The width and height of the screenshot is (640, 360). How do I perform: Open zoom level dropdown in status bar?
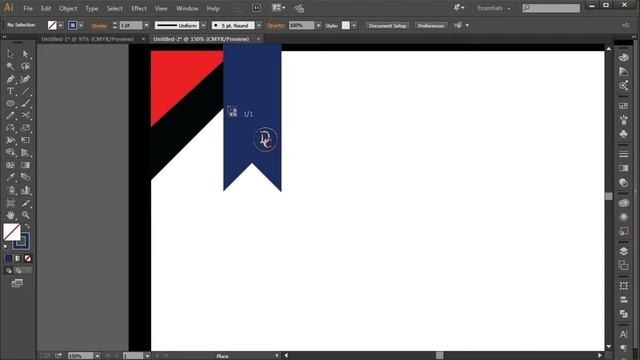(97, 356)
